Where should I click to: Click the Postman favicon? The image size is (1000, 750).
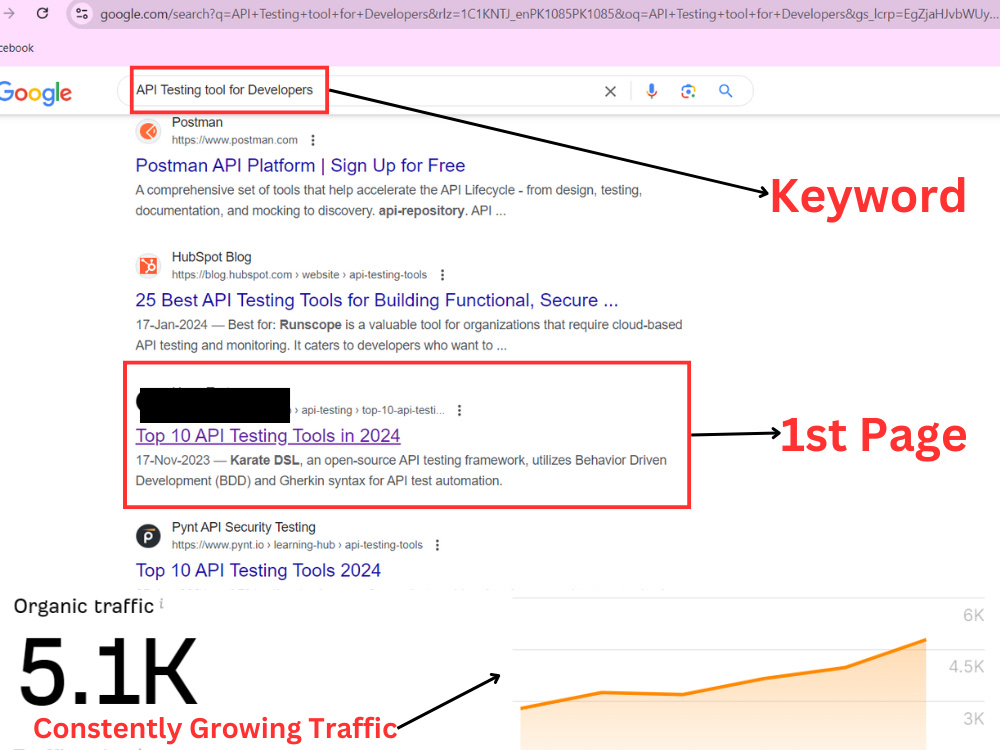pyautogui.click(x=149, y=131)
